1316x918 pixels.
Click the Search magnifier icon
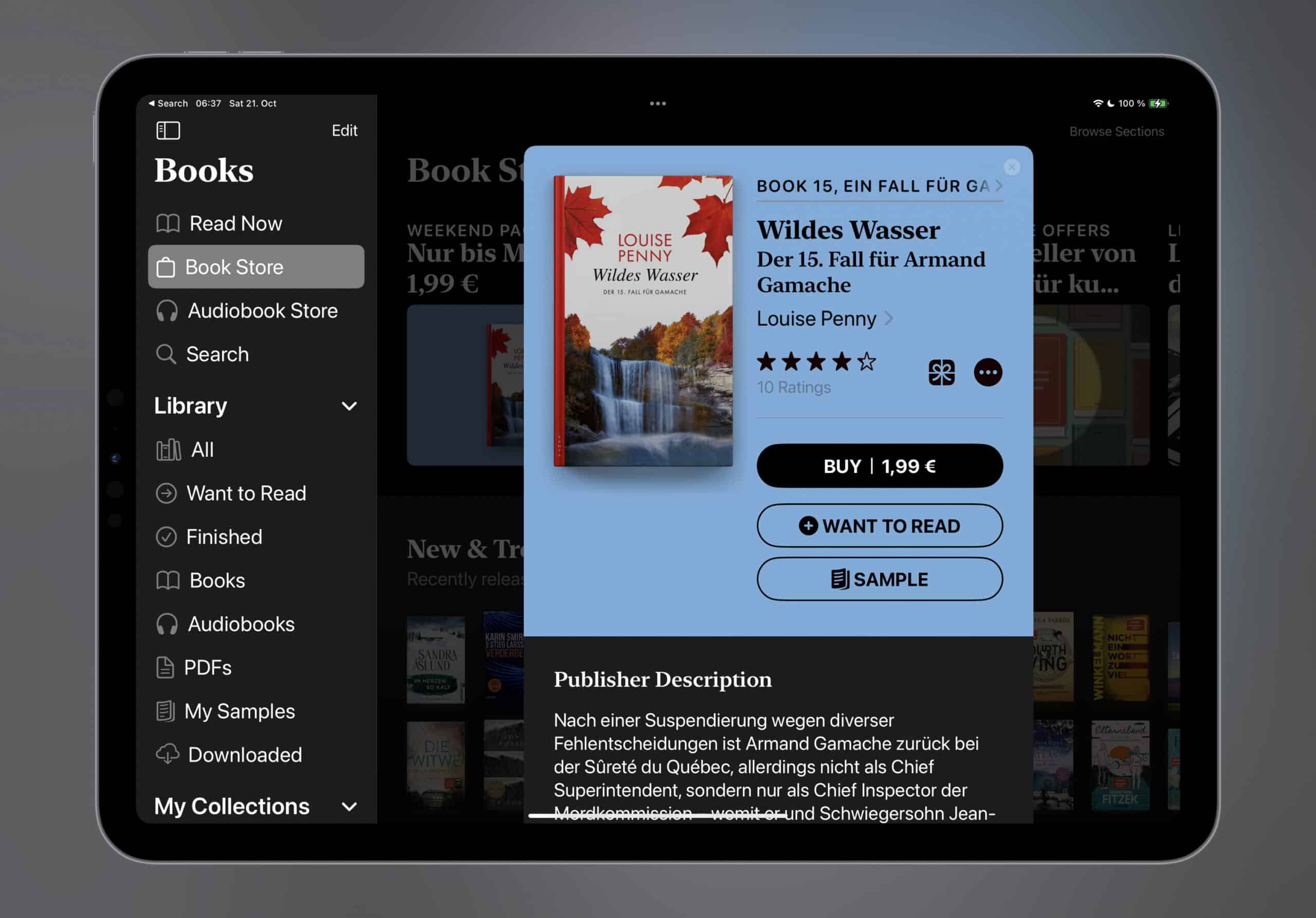[x=166, y=354]
